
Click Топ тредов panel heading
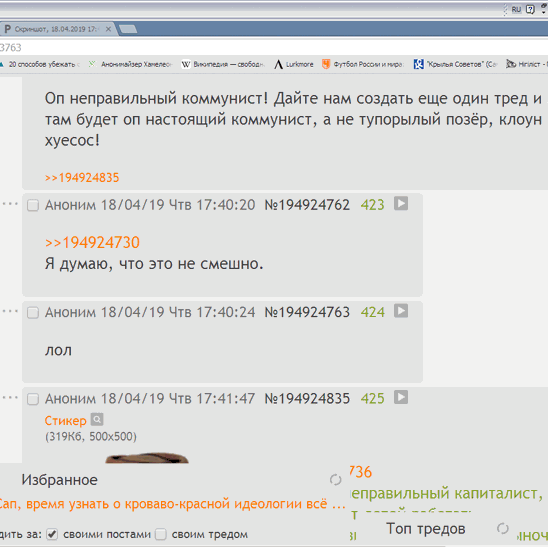coord(426,528)
